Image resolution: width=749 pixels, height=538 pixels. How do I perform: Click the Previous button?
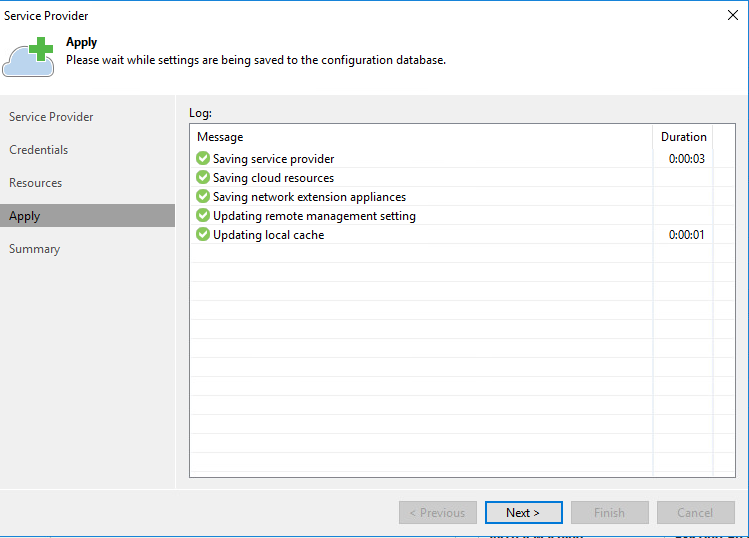(x=438, y=513)
